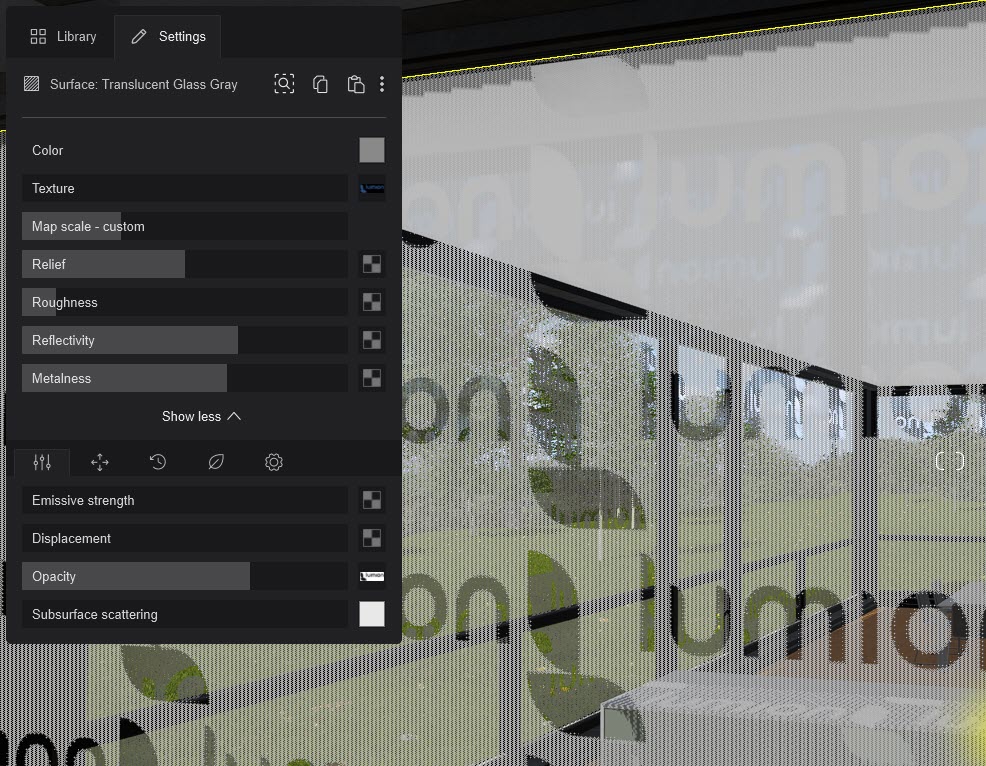986x766 pixels.
Task: Open the Reflectivity map checker icon
Action: [372, 340]
